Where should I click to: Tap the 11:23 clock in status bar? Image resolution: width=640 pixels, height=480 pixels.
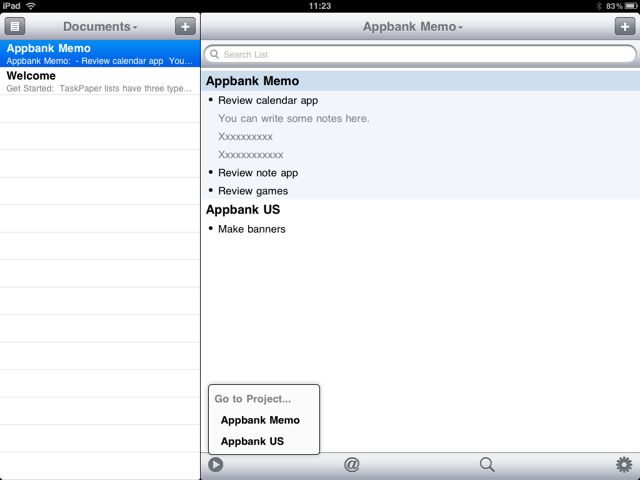(320, 6)
